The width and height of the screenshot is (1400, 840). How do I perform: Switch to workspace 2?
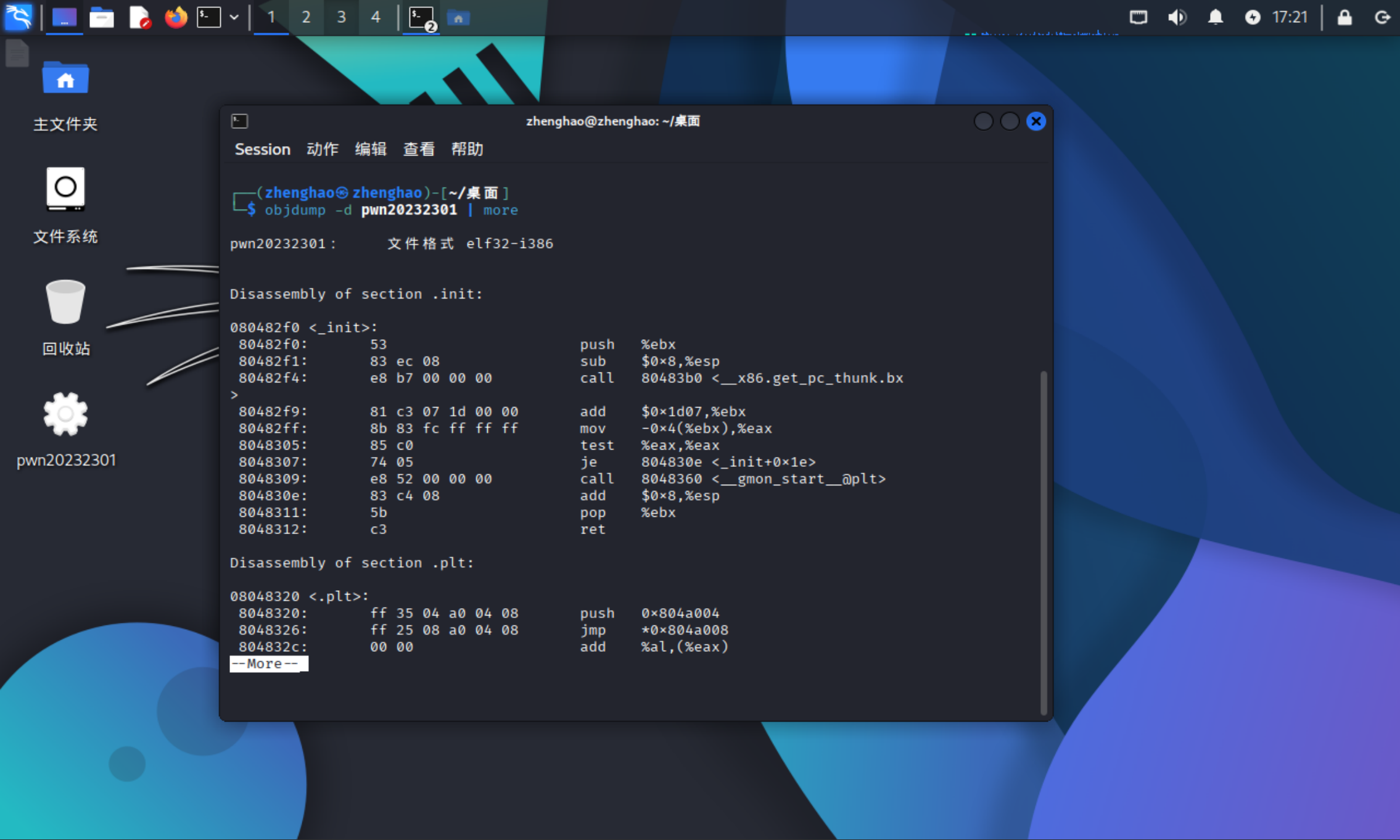tap(306, 17)
